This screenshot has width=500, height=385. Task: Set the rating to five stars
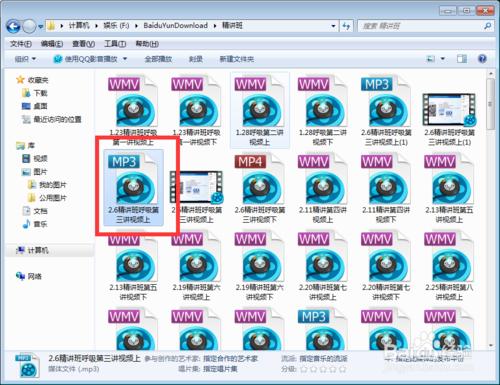click(342, 369)
